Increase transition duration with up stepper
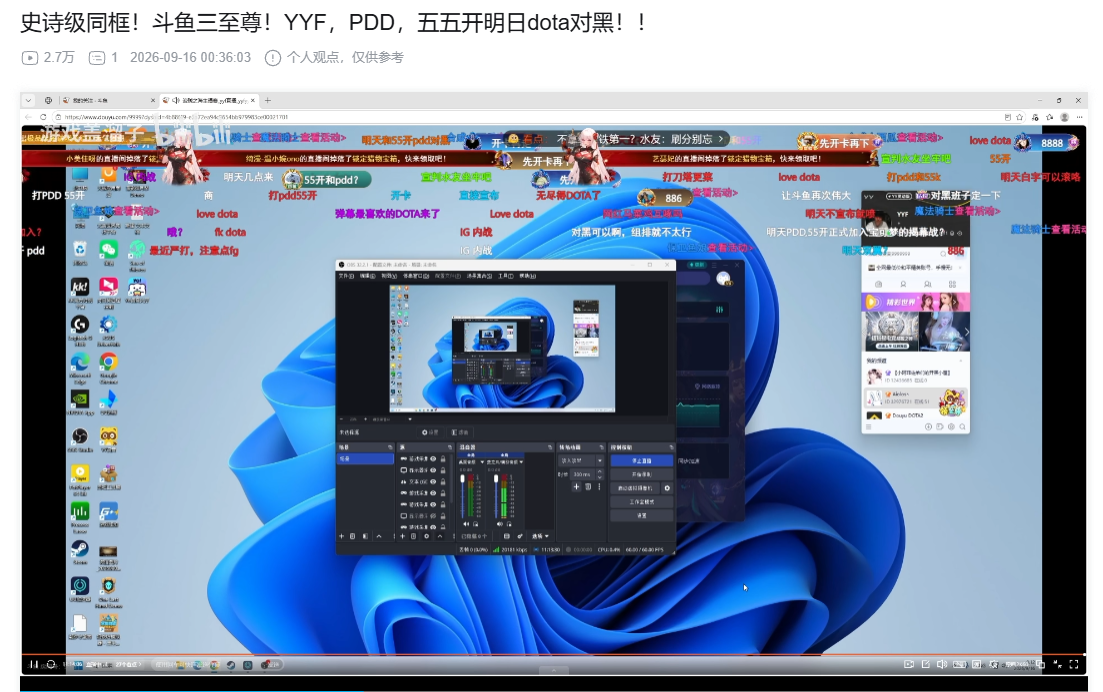The image size is (1103, 692). [x=600, y=472]
